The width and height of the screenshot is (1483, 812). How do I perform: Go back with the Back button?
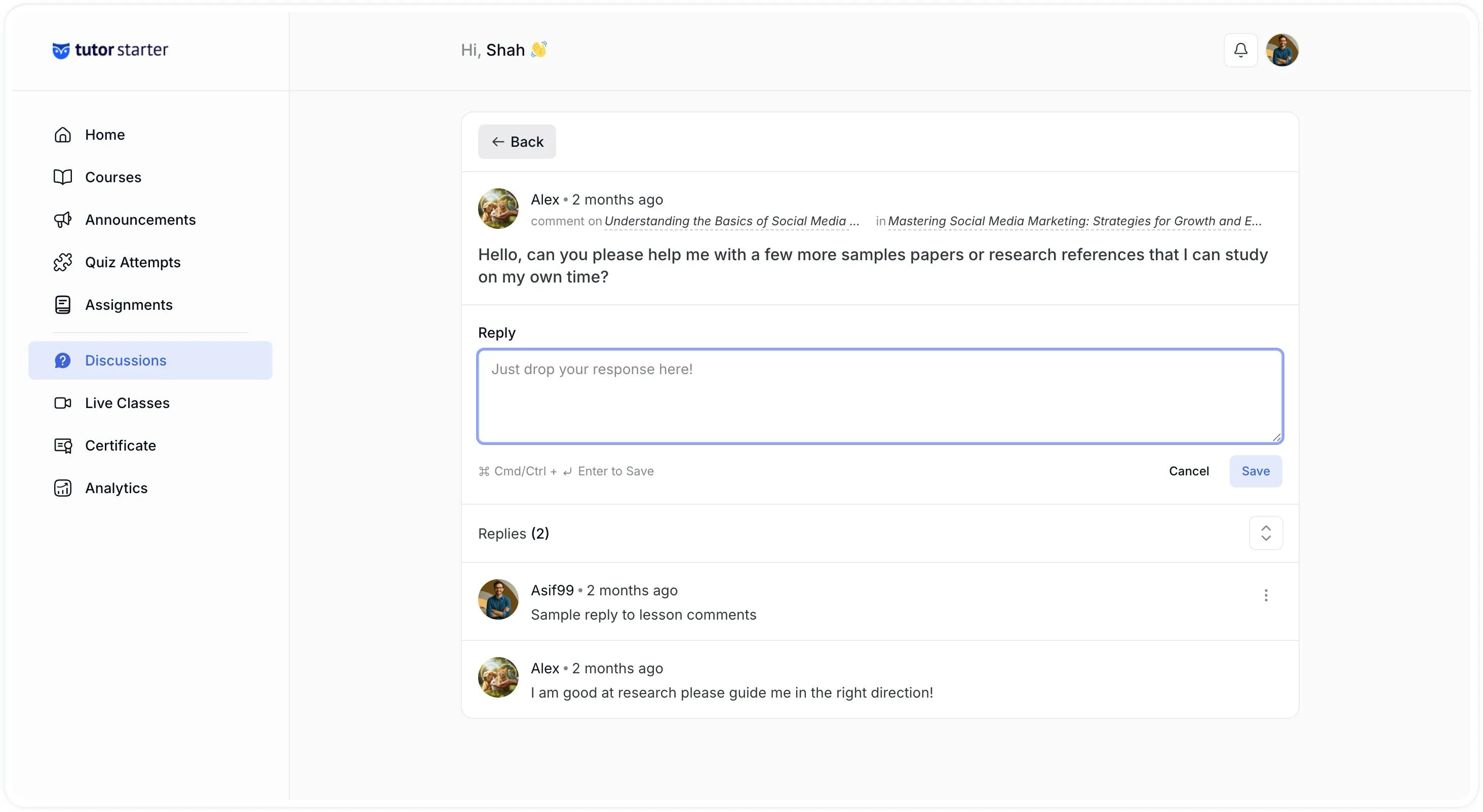517,142
